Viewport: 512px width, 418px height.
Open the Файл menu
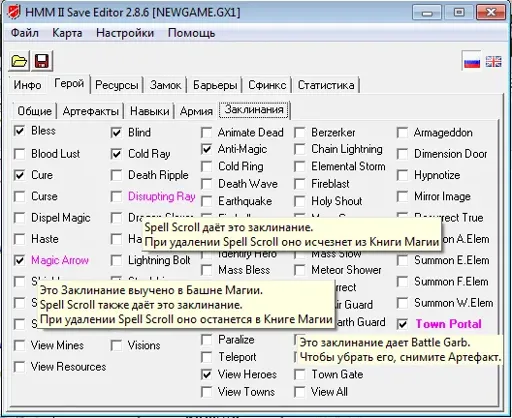pyautogui.click(x=25, y=33)
